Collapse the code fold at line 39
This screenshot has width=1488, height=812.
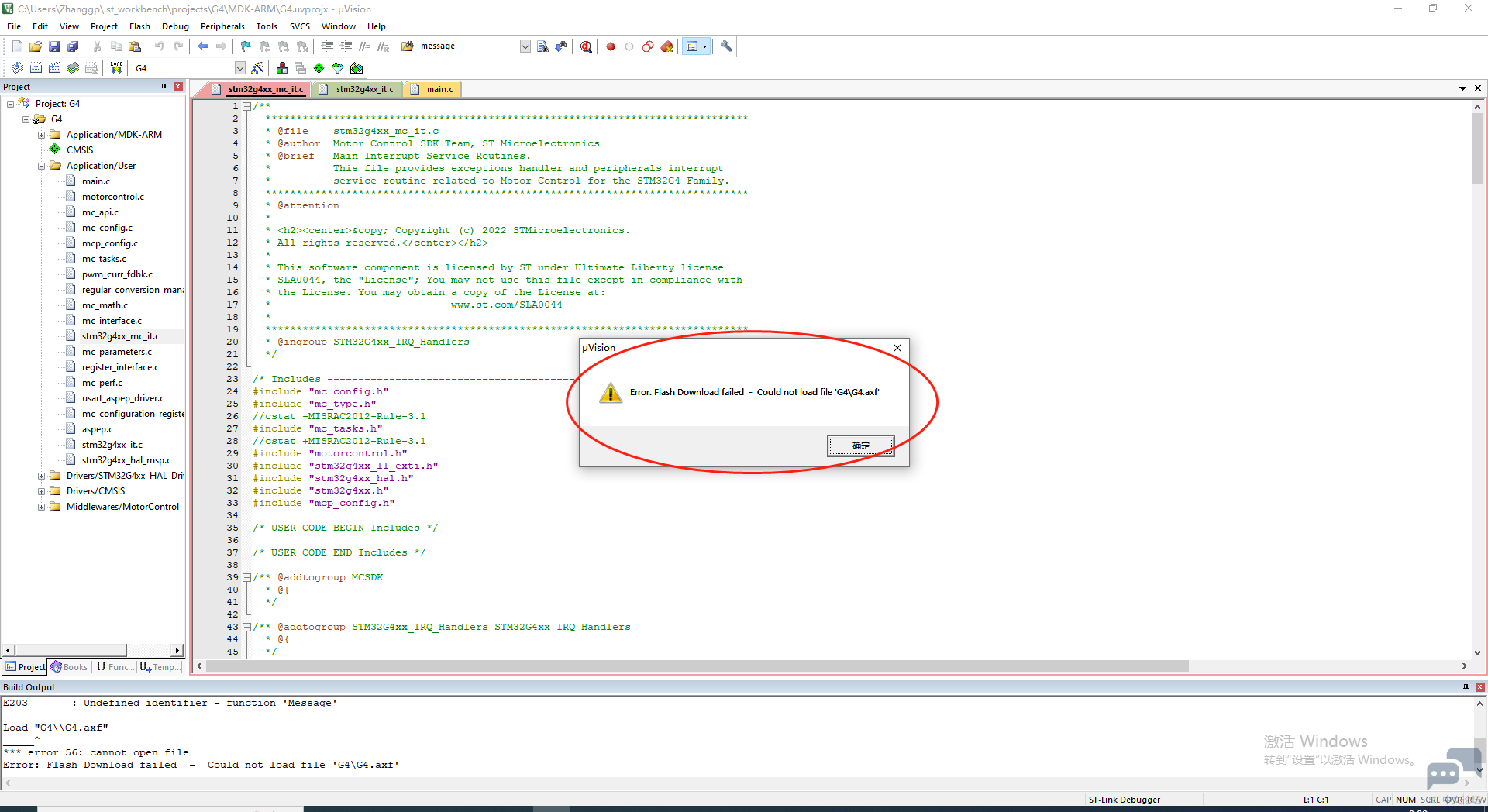(246, 577)
